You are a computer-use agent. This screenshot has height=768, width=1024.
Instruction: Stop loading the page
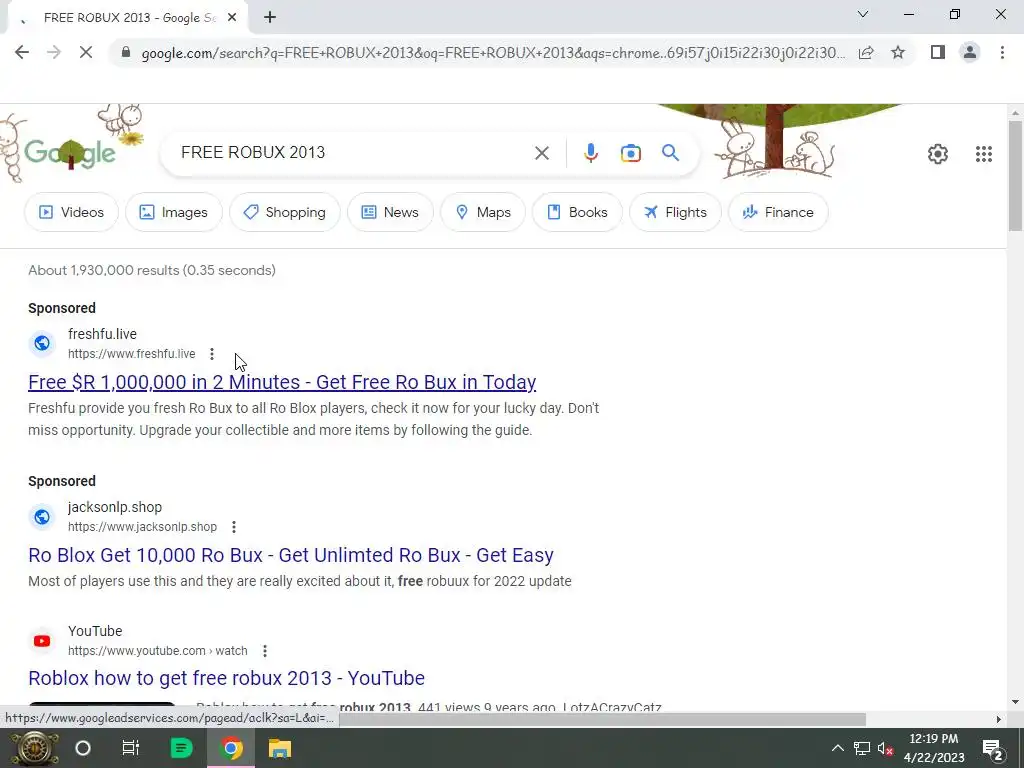86,52
